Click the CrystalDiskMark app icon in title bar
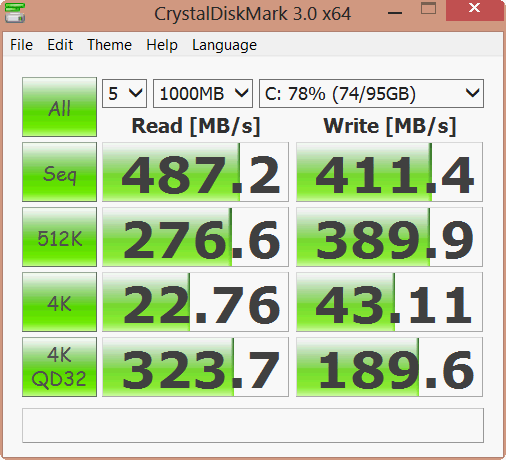This screenshot has width=506, height=460. (x=15, y=13)
